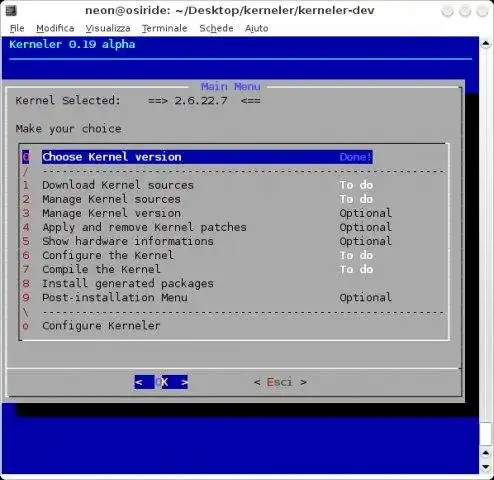The width and height of the screenshot is (494, 480).
Task: Open the Aiuto menu
Action: 256,28
